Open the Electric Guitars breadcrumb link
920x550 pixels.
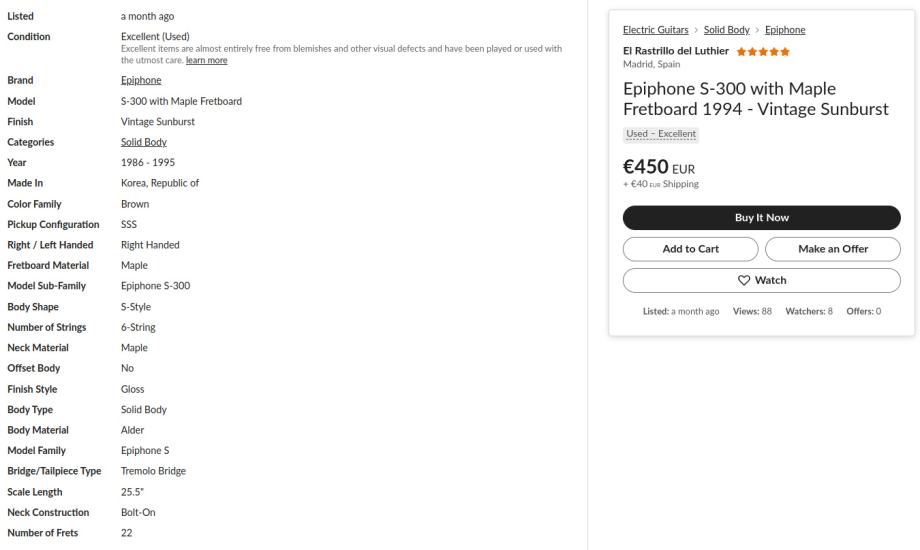(x=655, y=30)
